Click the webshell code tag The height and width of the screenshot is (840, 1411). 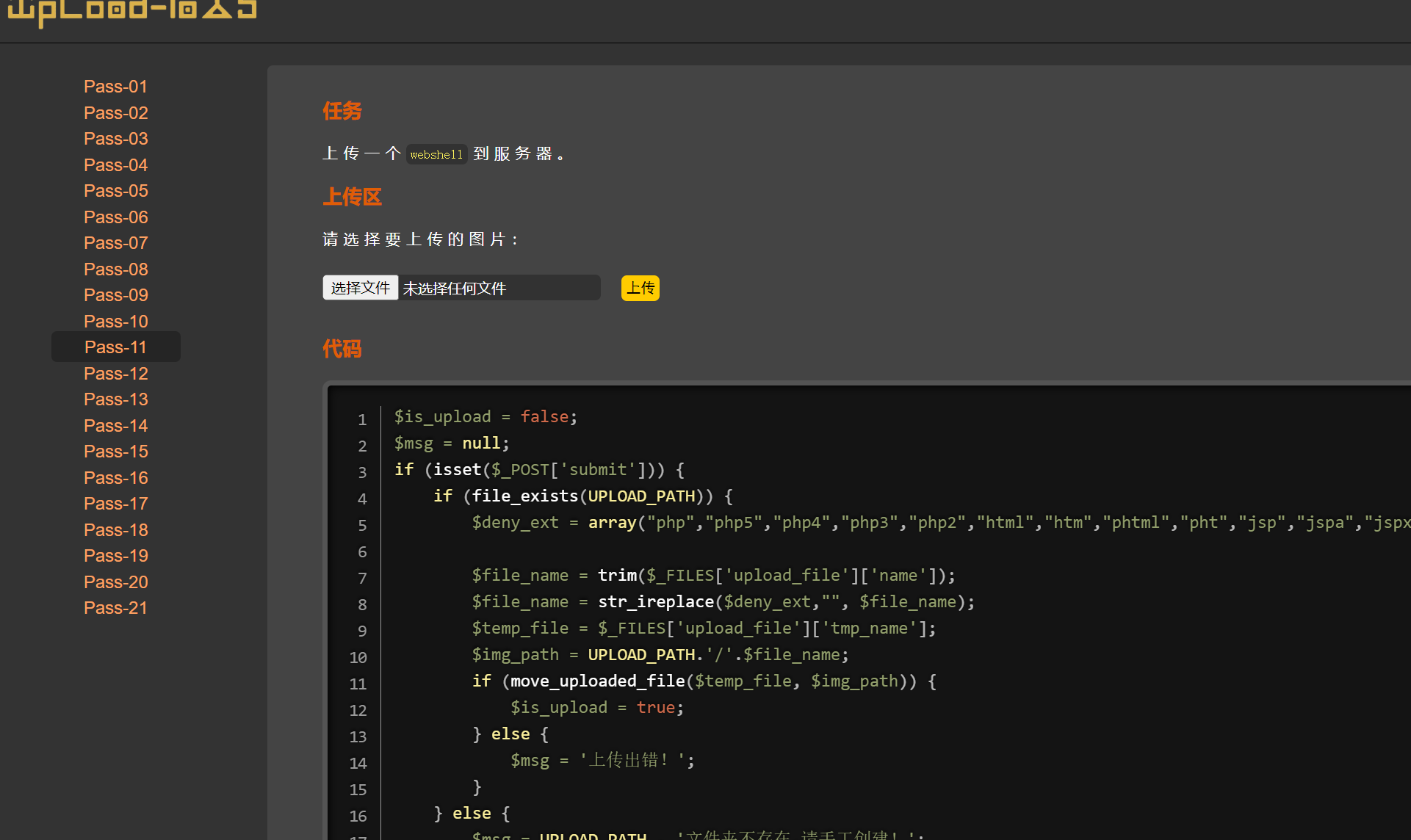tap(436, 154)
